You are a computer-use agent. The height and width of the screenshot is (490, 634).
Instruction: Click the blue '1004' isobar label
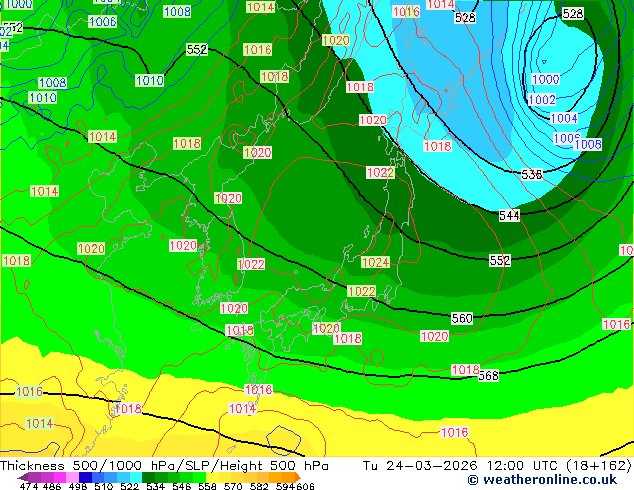pos(564,118)
